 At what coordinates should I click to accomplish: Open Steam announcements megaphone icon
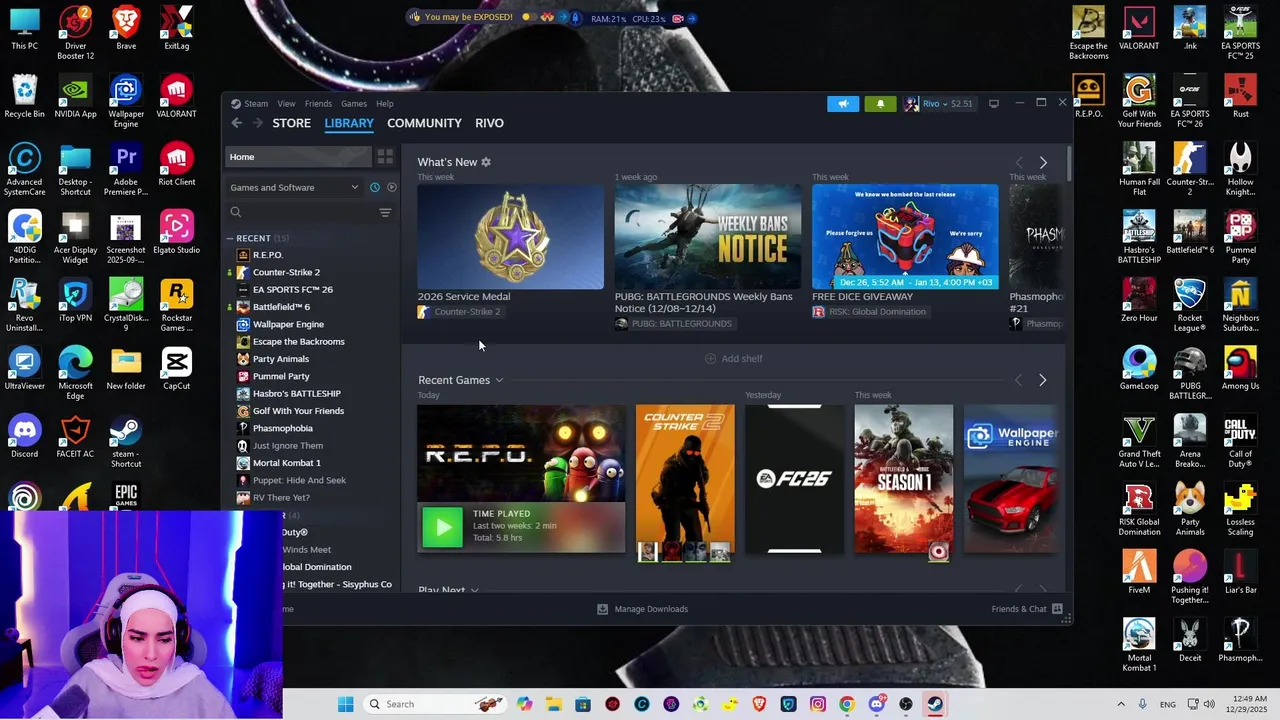pyautogui.click(x=843, y=103)
